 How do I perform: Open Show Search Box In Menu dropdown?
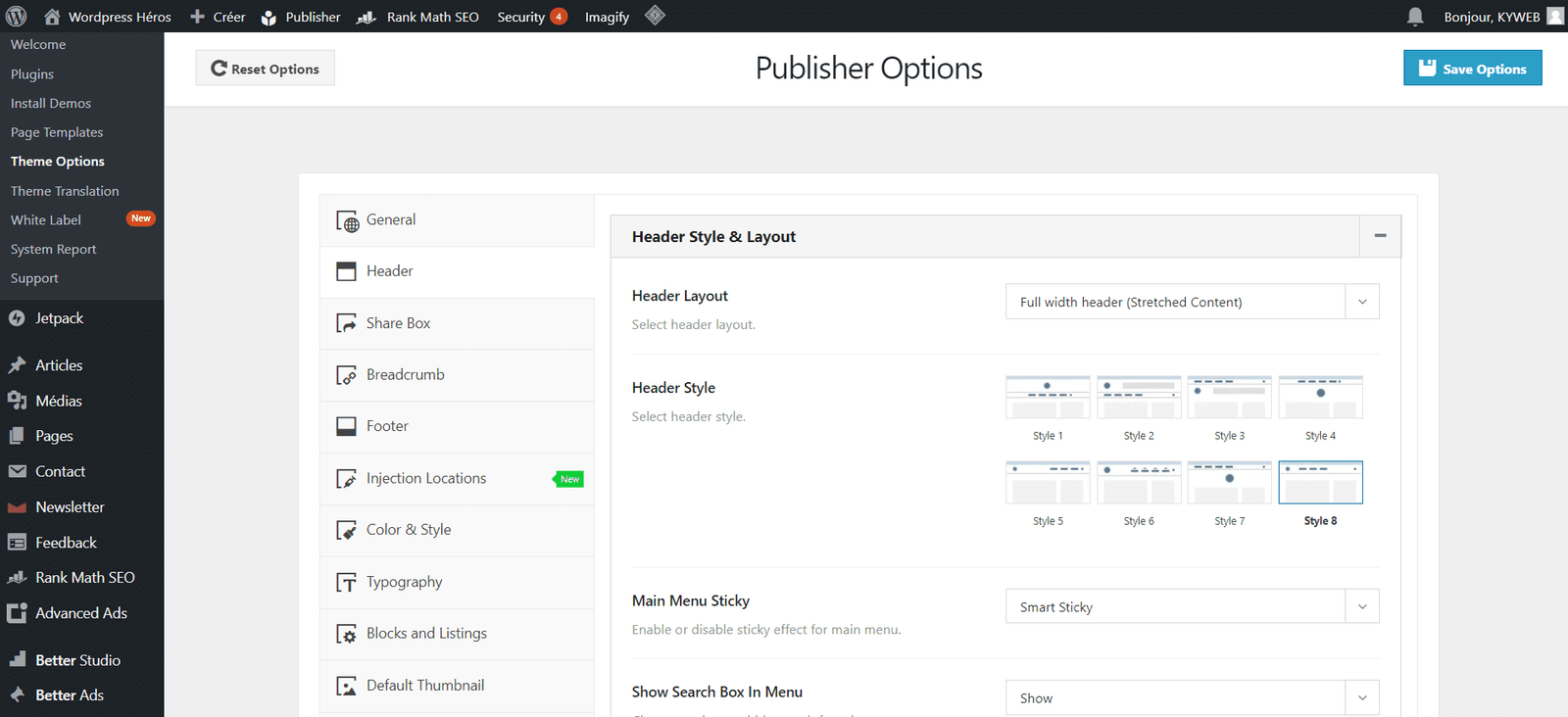tap(1192, 697)
